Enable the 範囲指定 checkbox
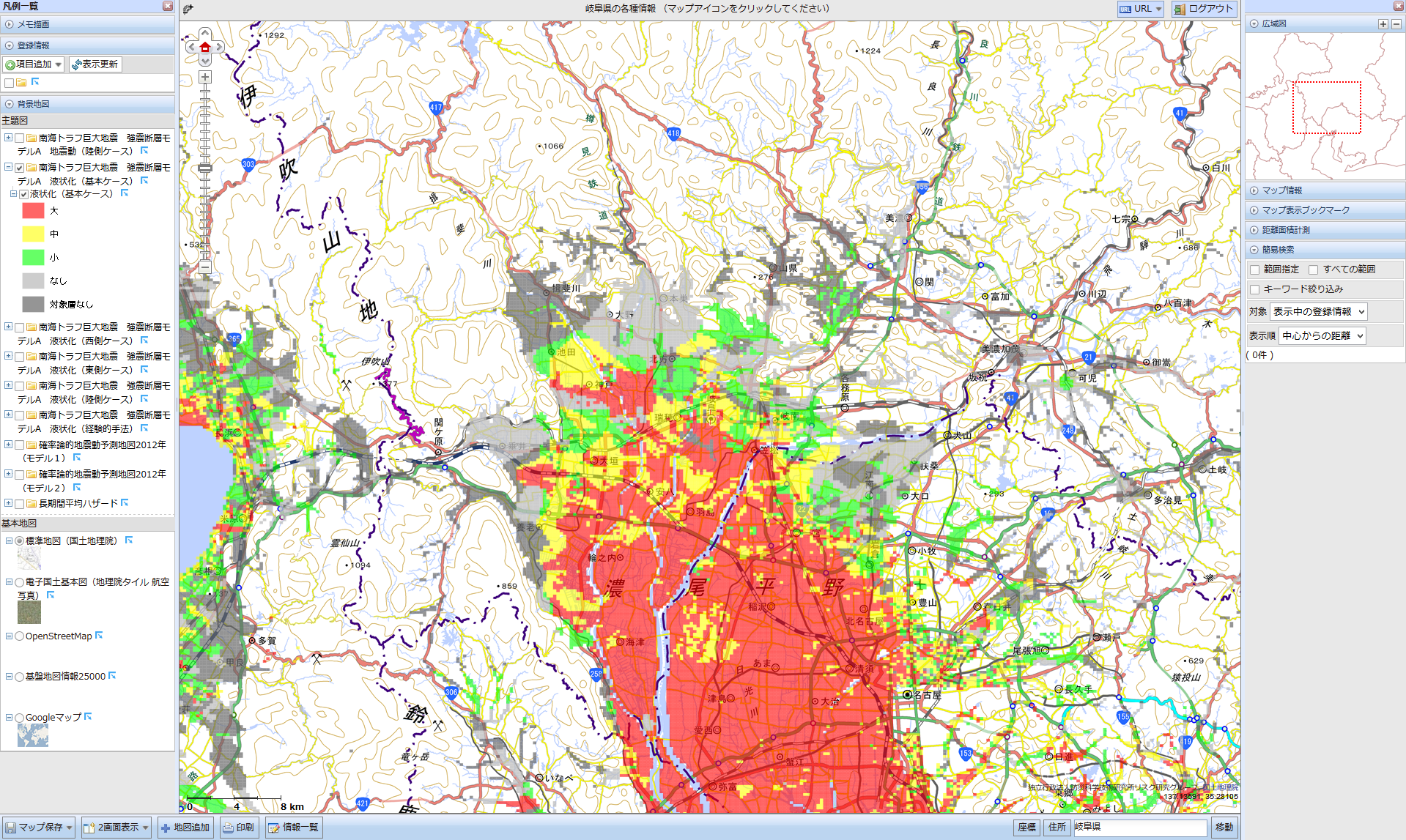The width and height of the screenshot is (1406, 840). click(1254, 270)
